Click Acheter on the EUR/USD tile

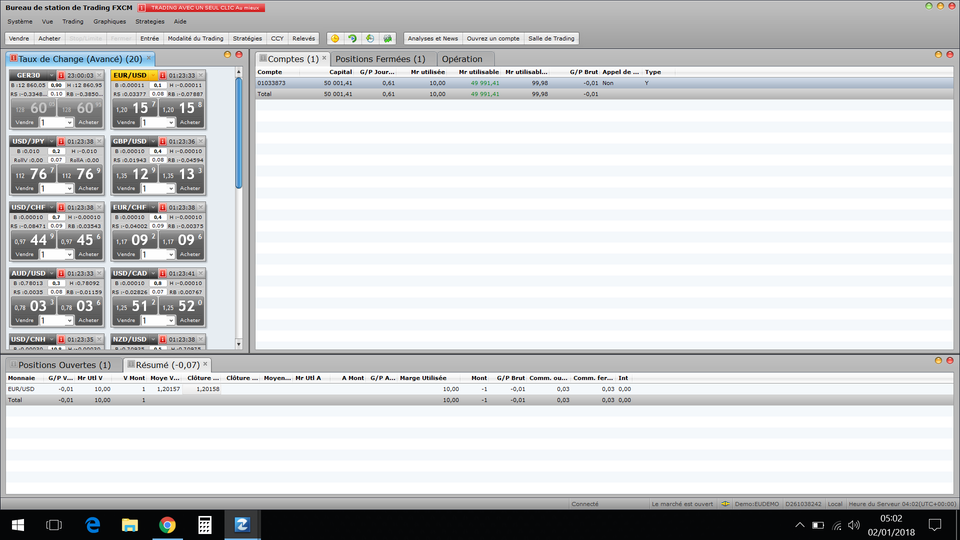coord(190,122)
